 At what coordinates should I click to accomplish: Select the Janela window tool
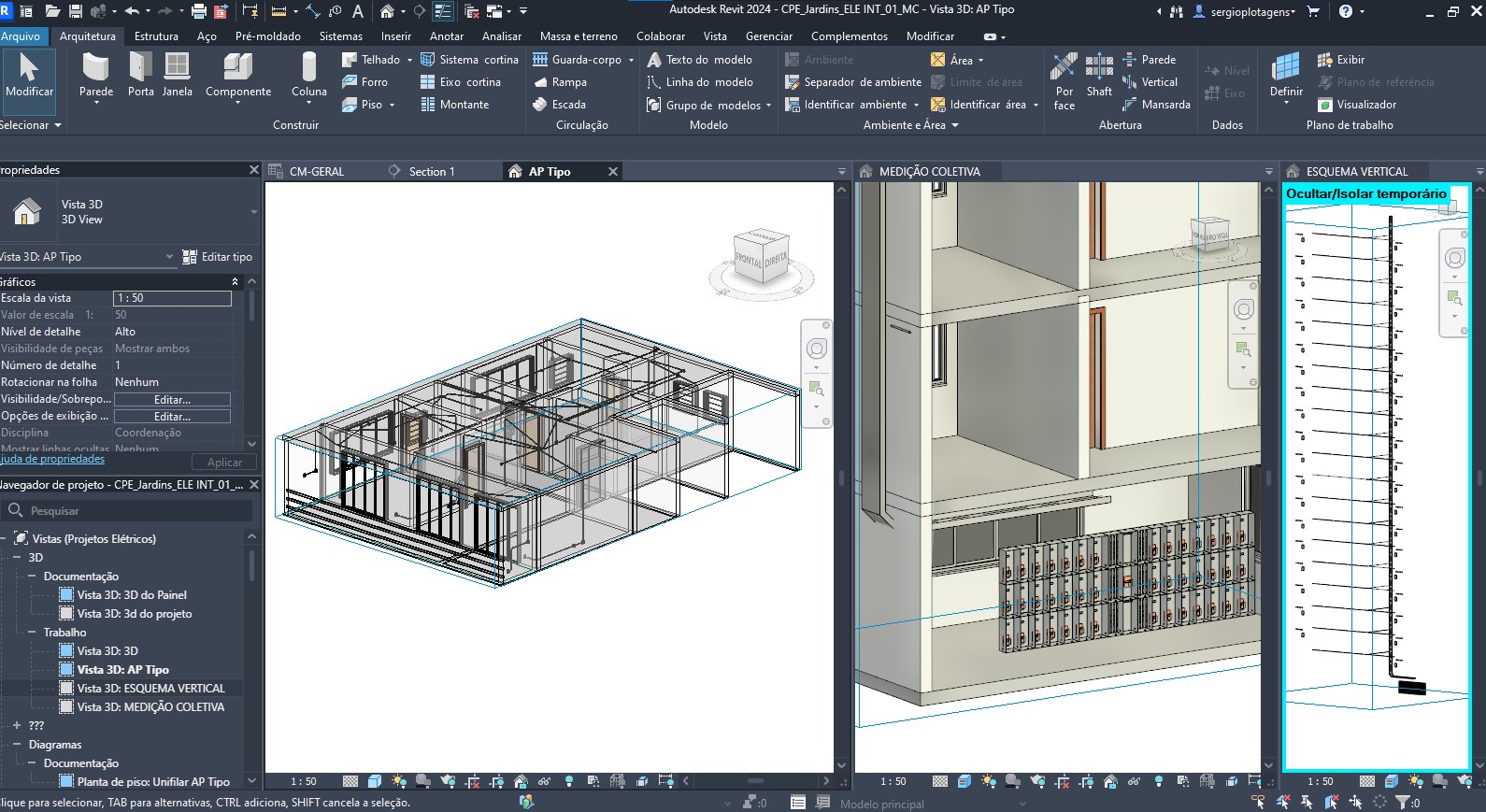tap(177, 75)
